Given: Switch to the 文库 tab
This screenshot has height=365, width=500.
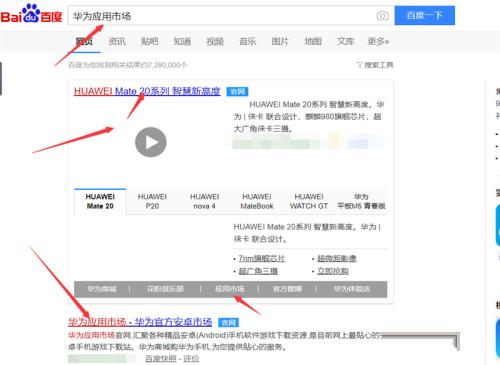Looking at the screenshot, I should pyautogui.click(x=345, y=42).
